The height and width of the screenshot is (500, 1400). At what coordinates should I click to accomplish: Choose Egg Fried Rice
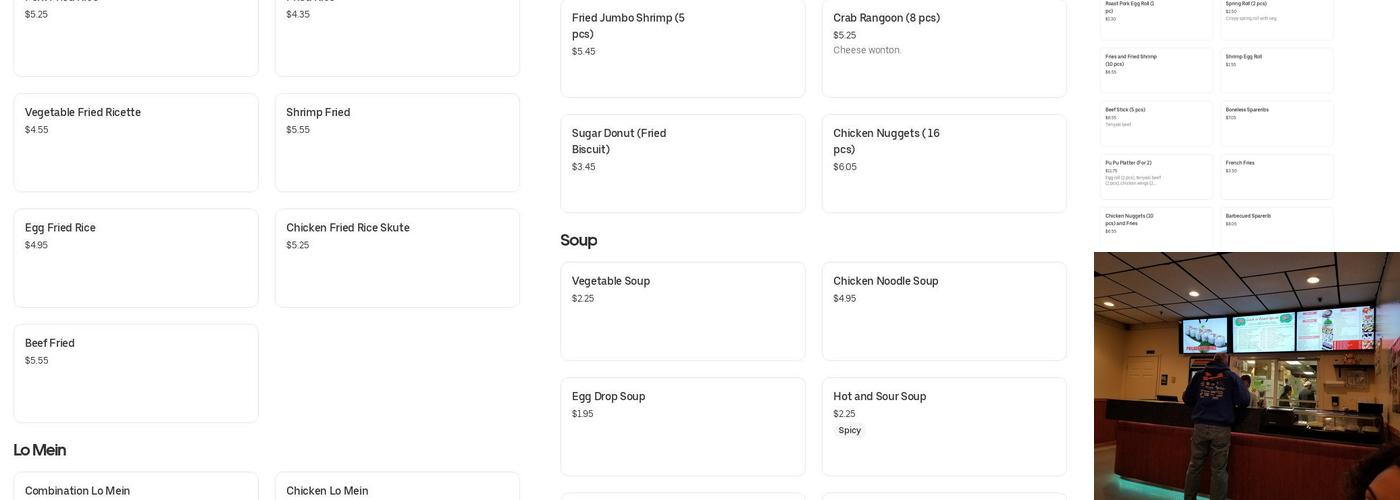135,257
